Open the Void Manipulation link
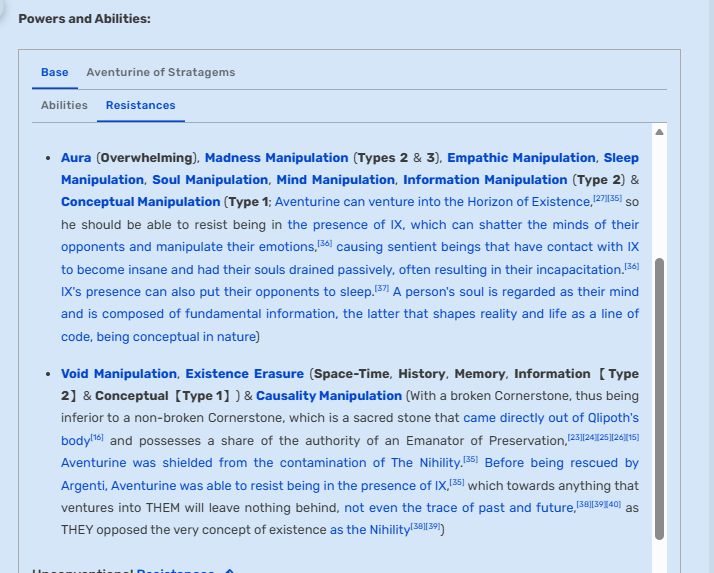Viewport: 714px width, 573px height. [119, 374]
